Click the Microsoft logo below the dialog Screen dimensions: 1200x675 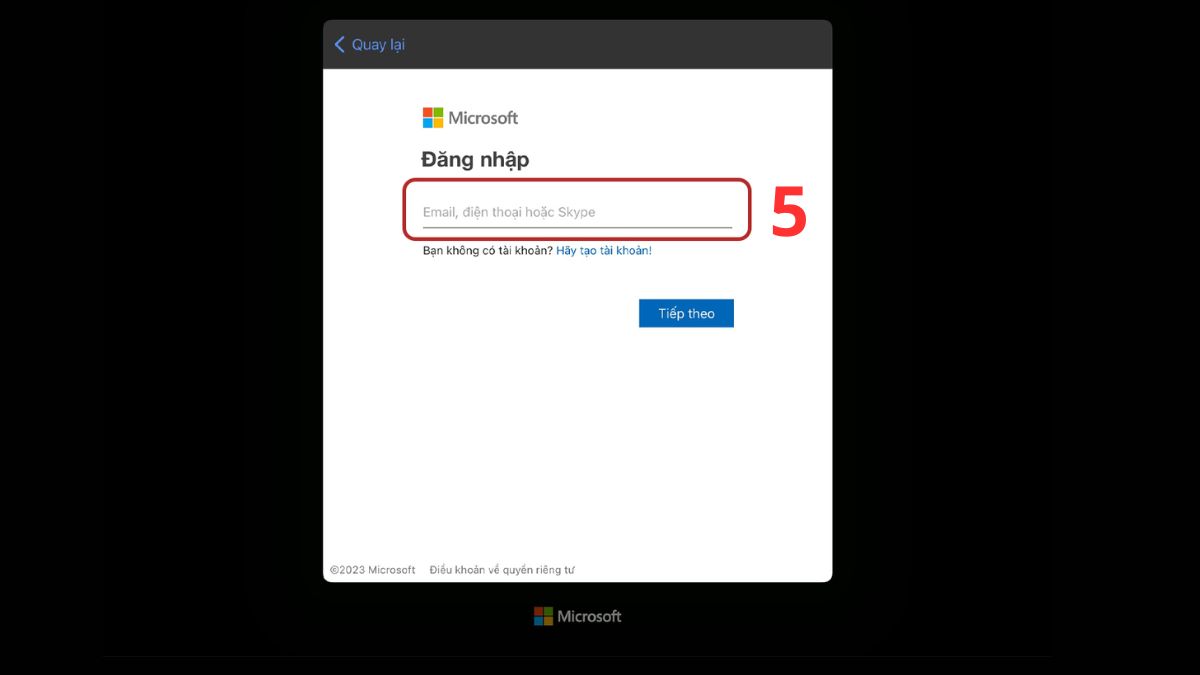click(578, 616)
